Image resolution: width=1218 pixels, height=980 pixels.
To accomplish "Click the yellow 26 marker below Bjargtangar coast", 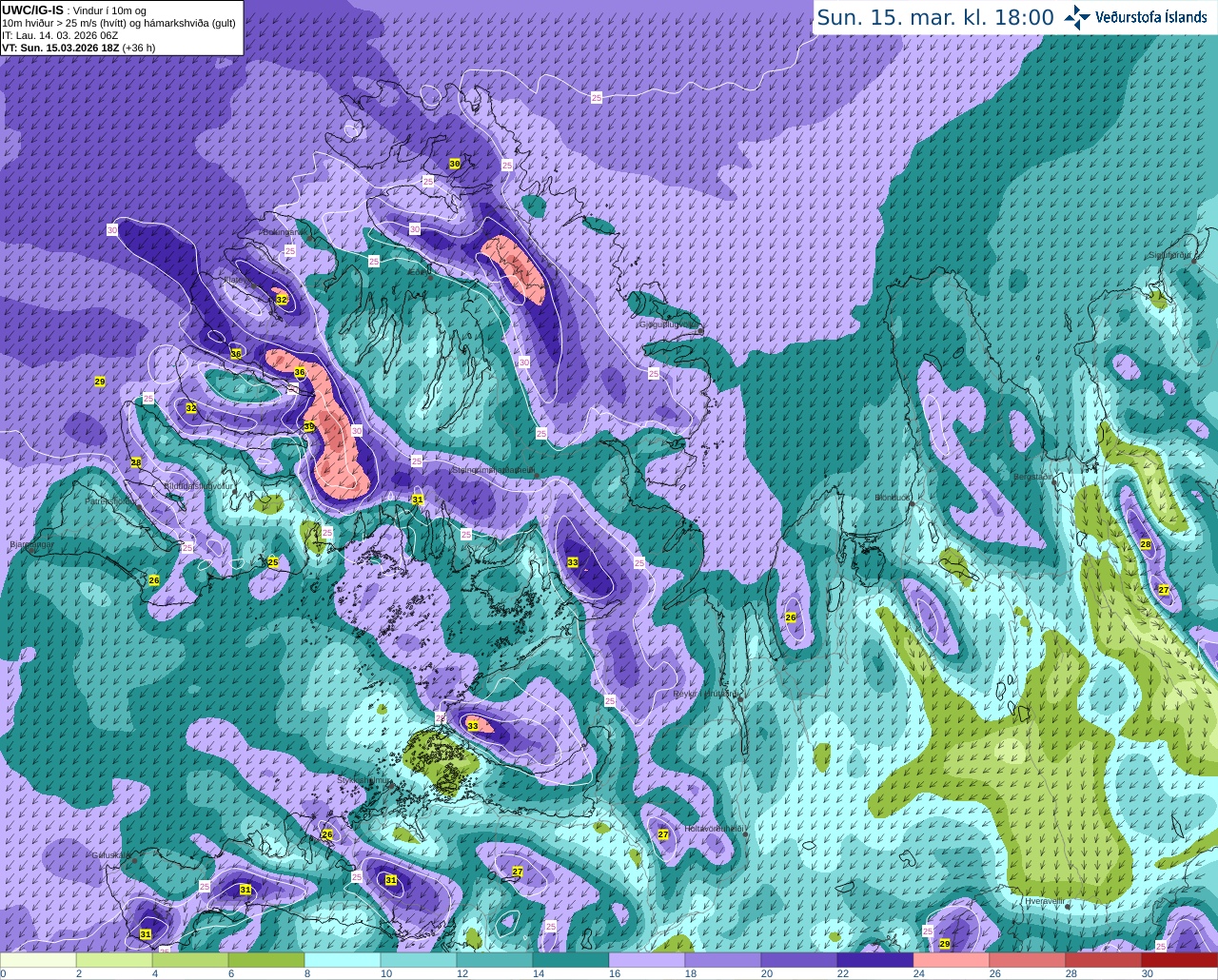I will pyautogui.click(x=154, y=579).
